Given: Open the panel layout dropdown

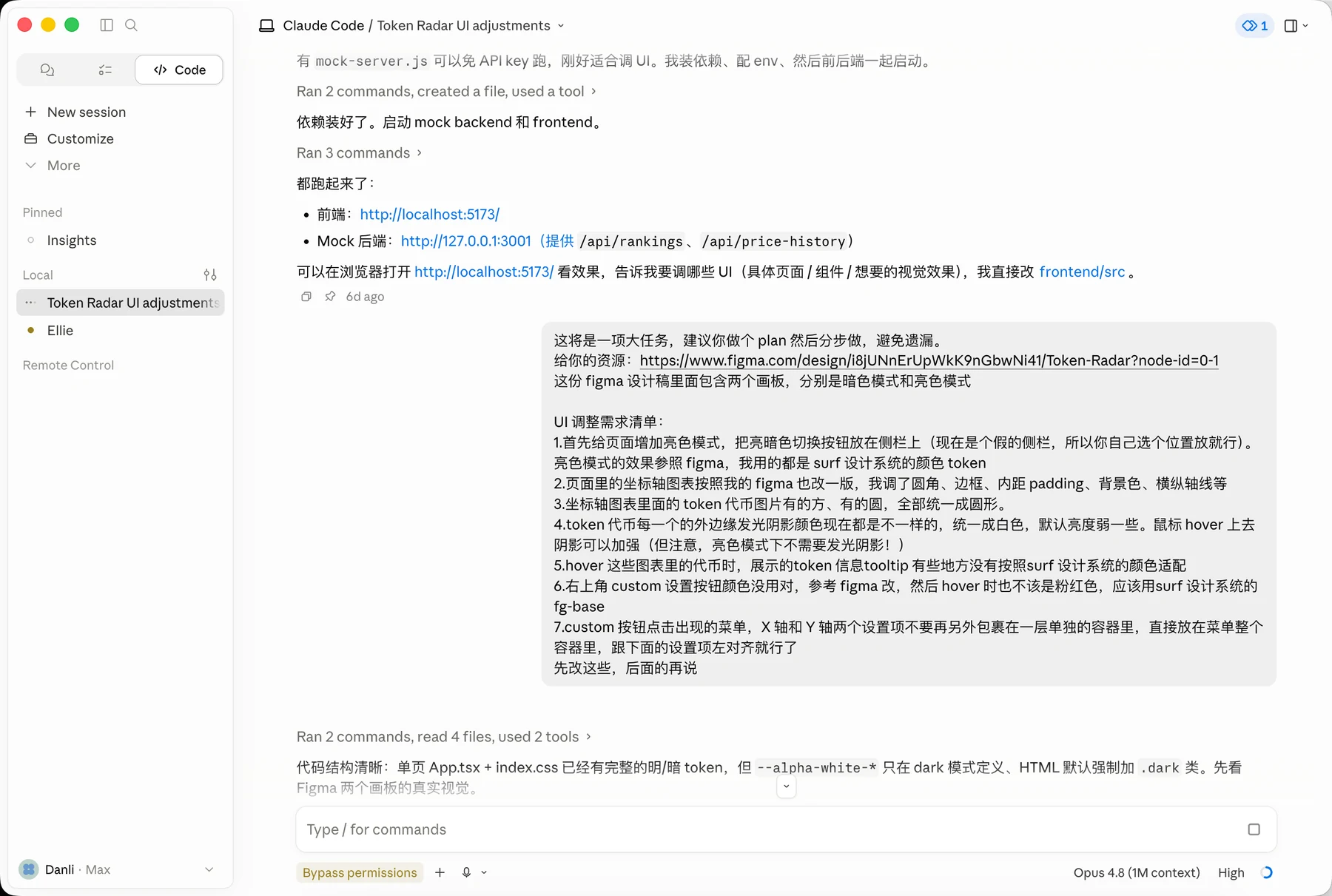Looking at the screenshot, I should (1296, 26).
